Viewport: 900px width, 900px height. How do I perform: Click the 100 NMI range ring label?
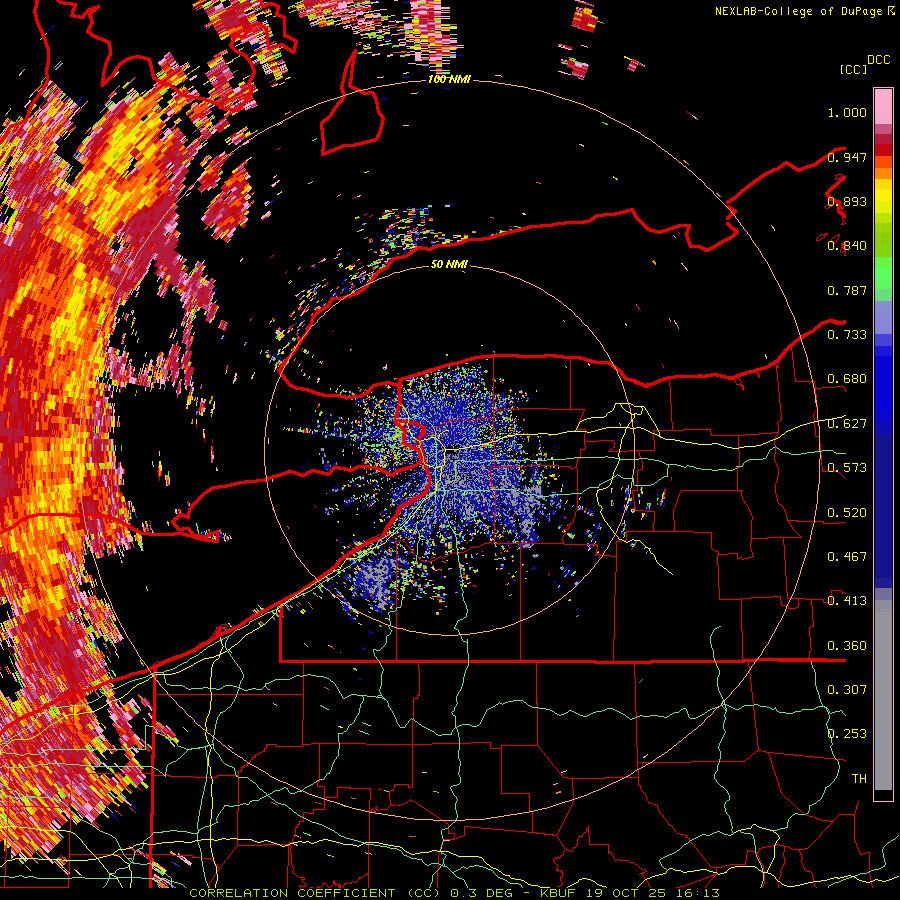(449, 79)
